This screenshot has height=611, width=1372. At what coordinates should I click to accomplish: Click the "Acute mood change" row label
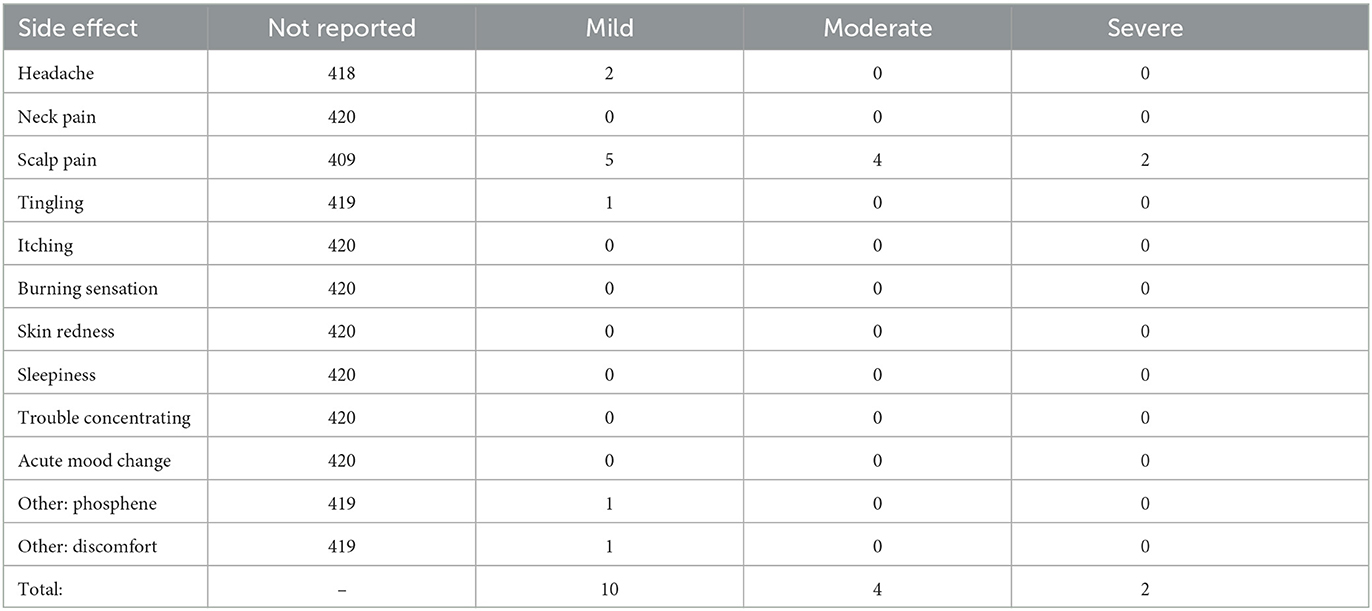click(x=94, y=461)
